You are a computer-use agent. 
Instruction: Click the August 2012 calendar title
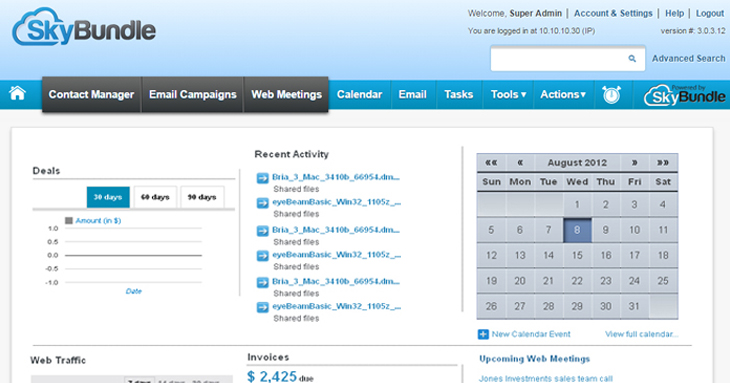[577, 162]
